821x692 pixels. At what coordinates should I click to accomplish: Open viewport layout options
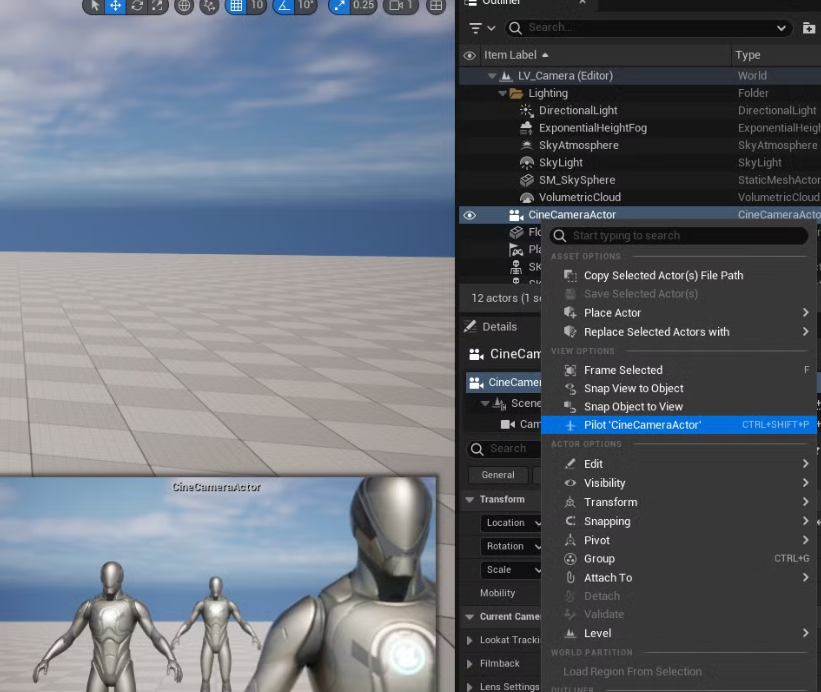tap(436, 6)
